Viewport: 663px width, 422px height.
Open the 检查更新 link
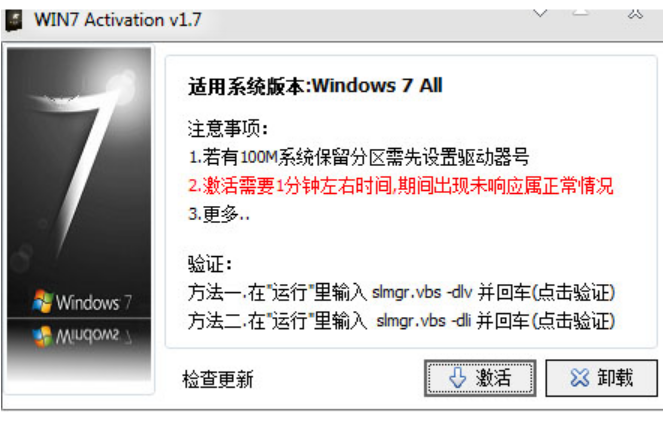(218, 379)
